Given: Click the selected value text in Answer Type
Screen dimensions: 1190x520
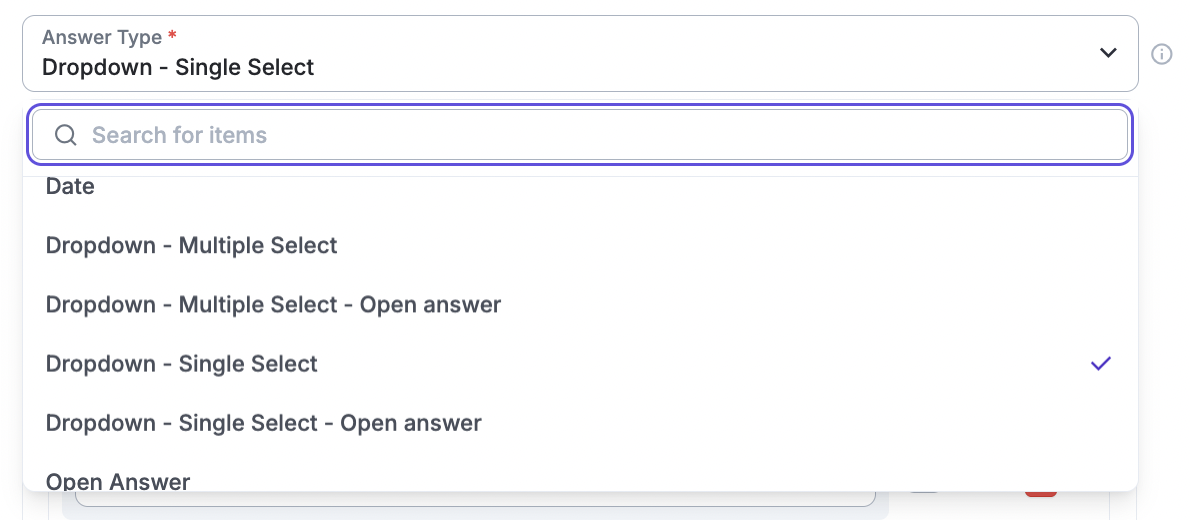Looking at the screenshot, I should 178,68.
